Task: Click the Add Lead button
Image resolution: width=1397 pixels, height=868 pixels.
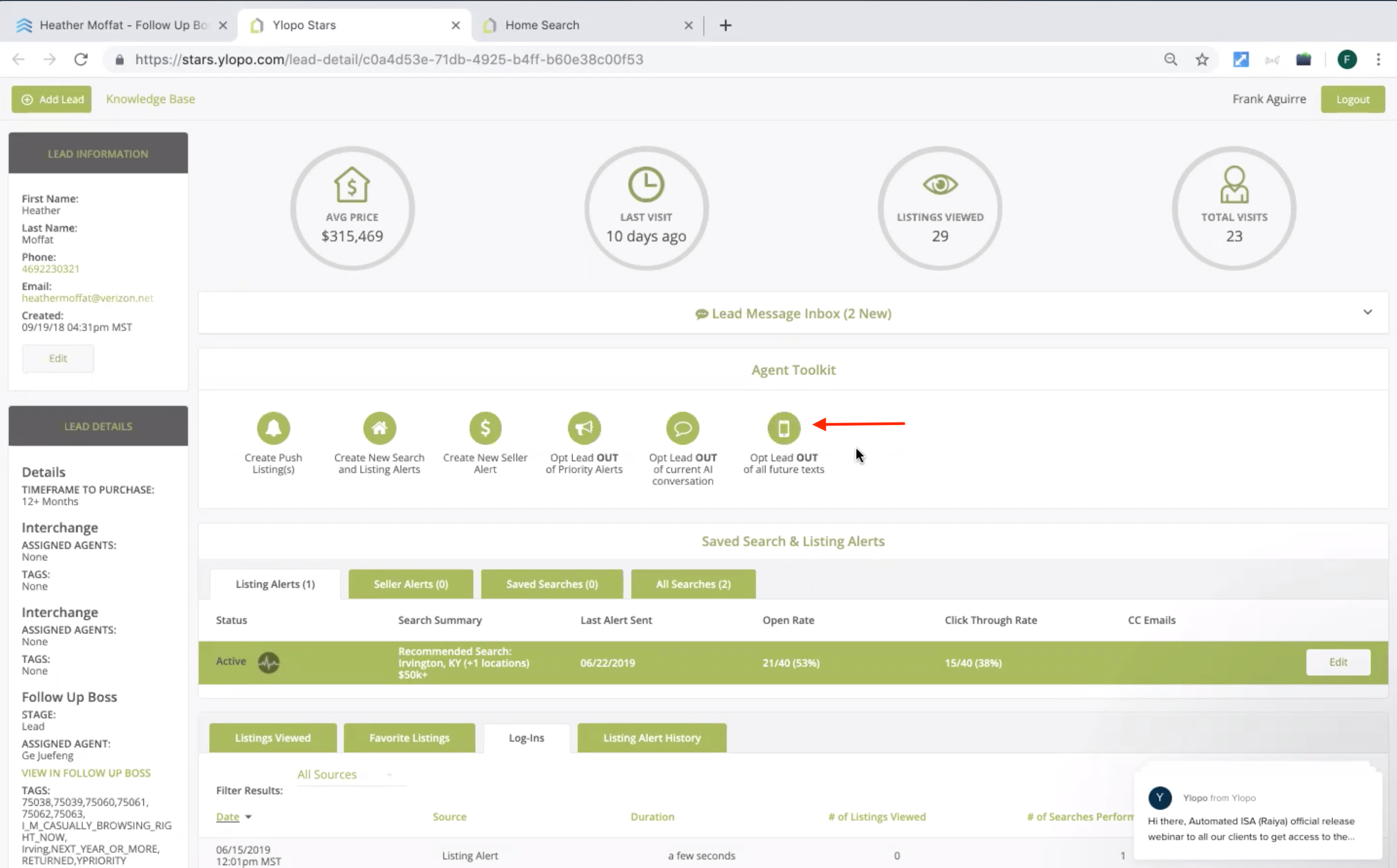Action: [51, 99]
